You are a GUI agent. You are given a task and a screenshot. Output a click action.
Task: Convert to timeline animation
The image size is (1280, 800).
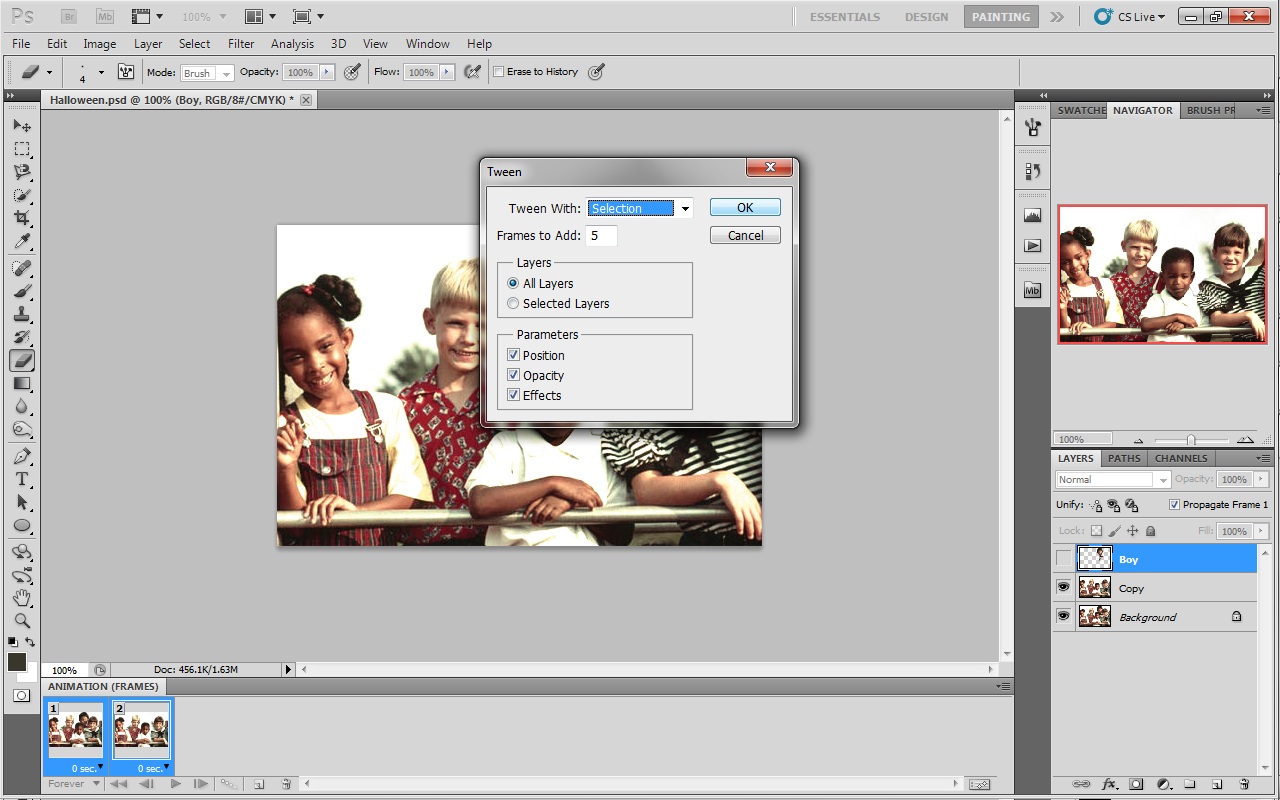(980, 784)
